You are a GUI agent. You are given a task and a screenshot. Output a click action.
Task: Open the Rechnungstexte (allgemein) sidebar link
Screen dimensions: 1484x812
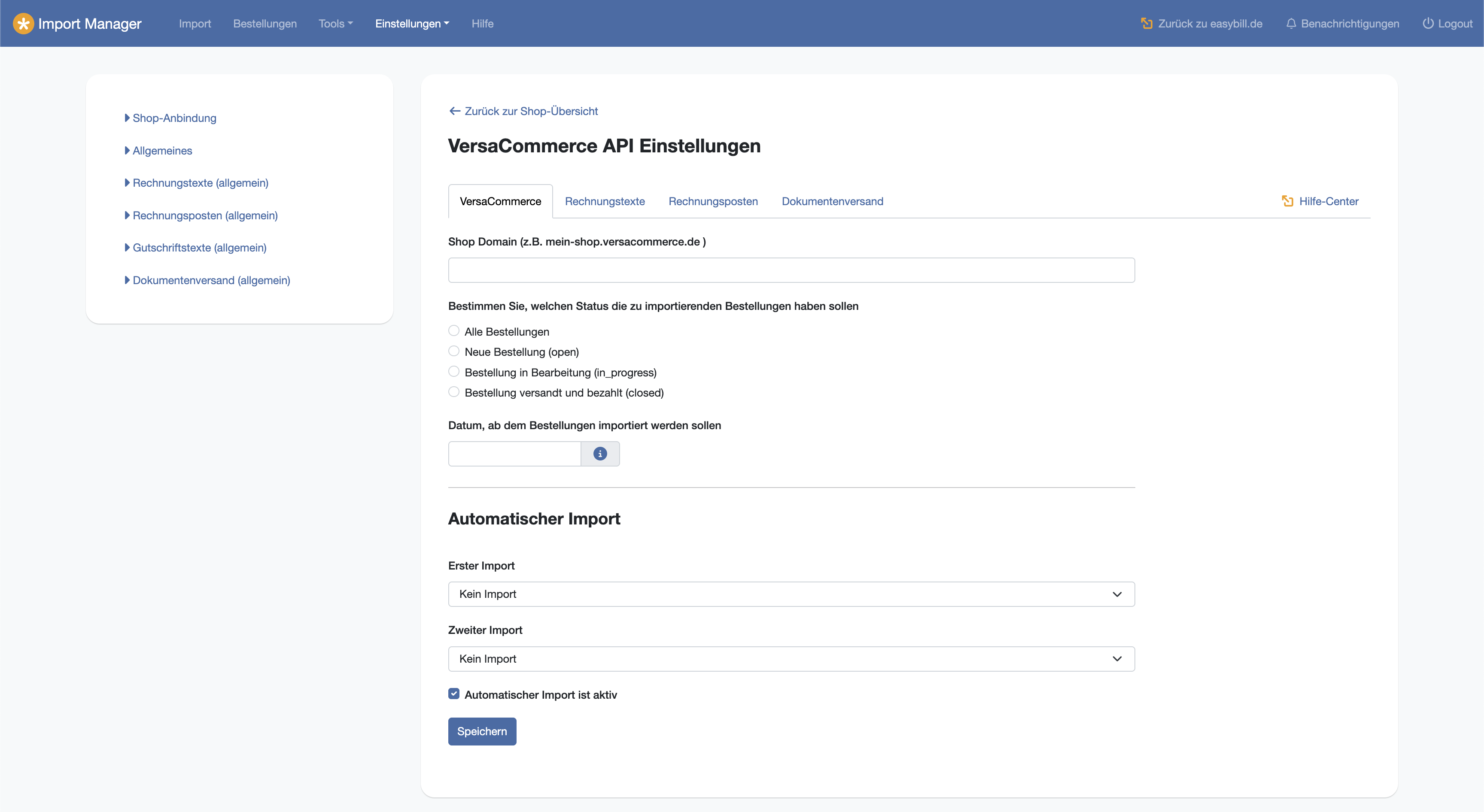click(201, 182)
